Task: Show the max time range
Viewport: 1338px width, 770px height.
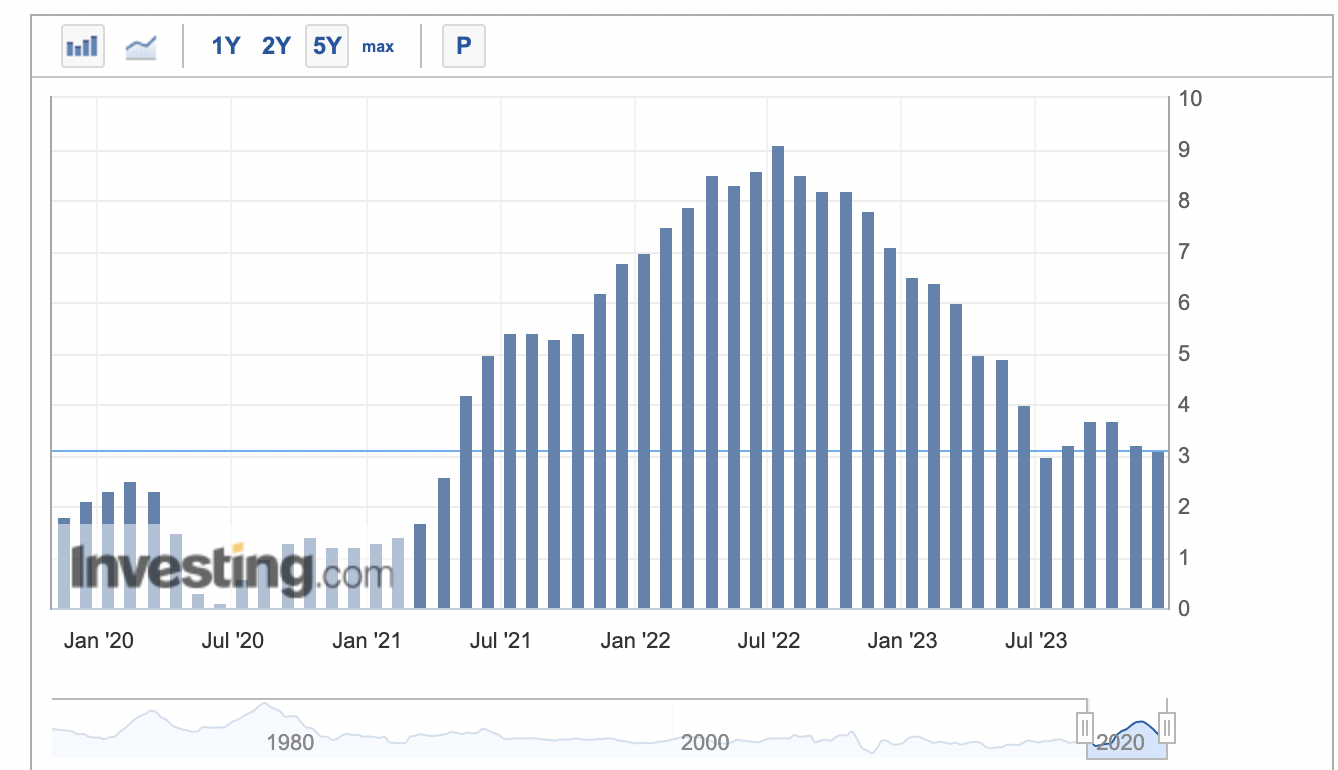Action: tap(378, 46)
